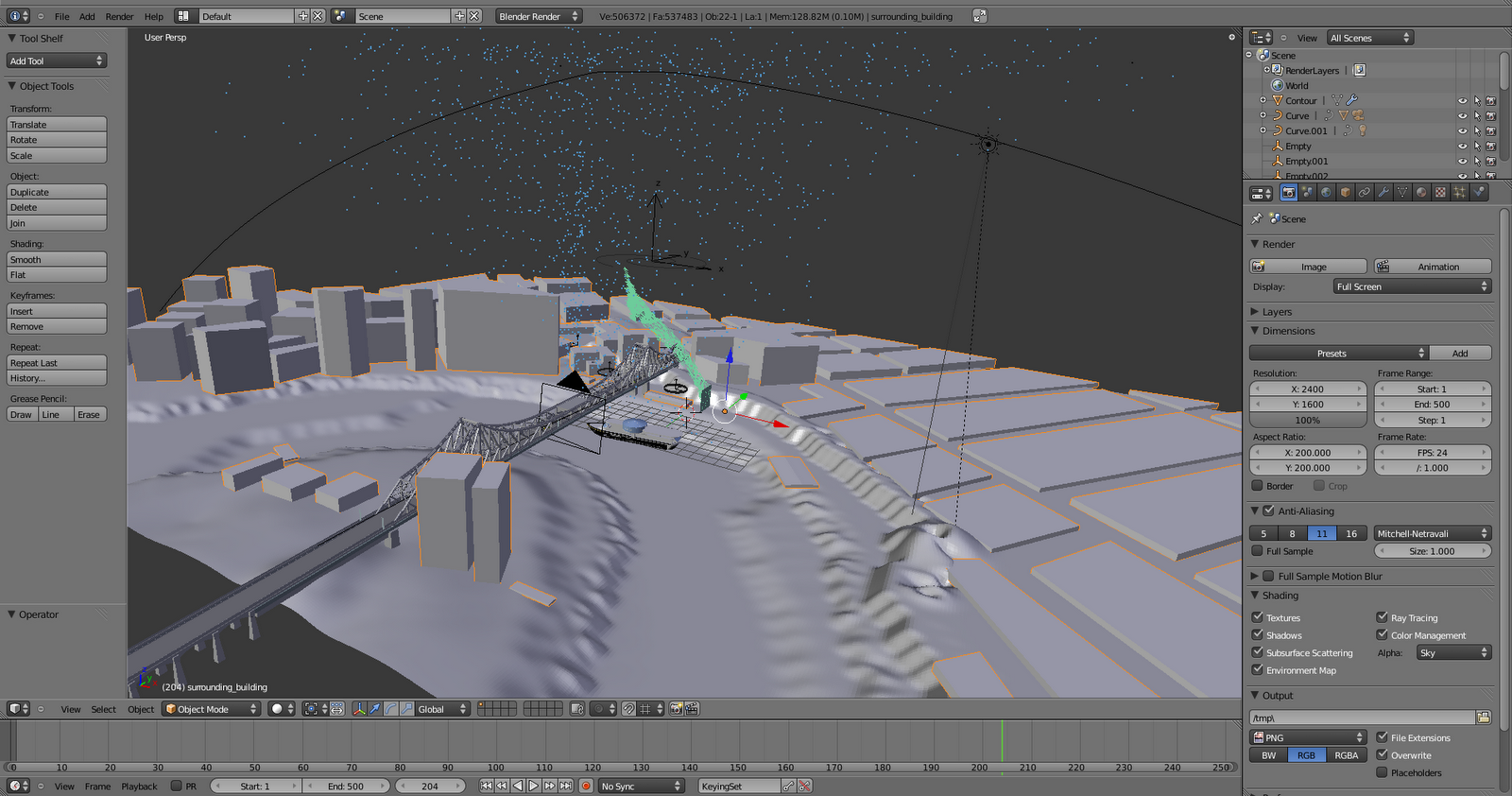Open the File menu

[61, 16]
